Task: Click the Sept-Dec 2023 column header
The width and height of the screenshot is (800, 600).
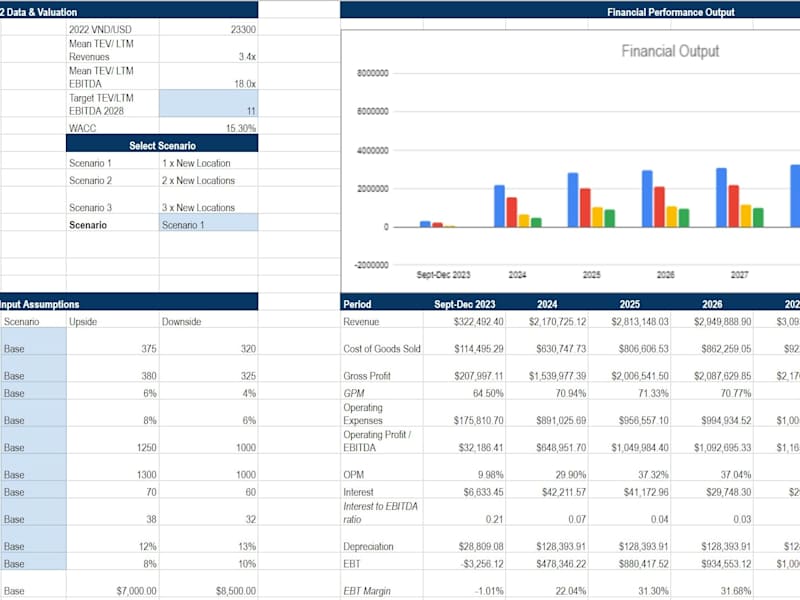Action: 464,304
